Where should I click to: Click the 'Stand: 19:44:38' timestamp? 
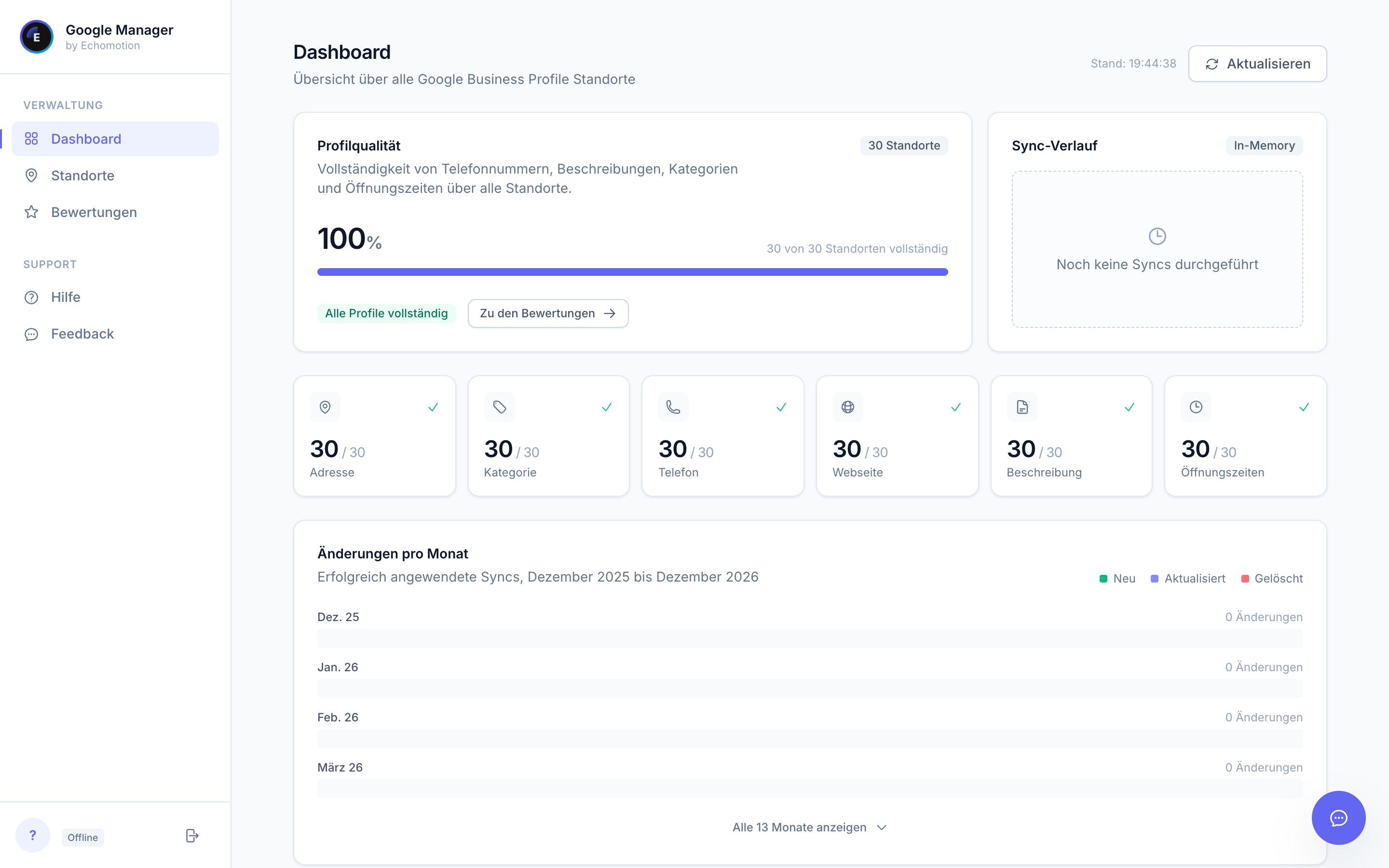coord(1133,64)
